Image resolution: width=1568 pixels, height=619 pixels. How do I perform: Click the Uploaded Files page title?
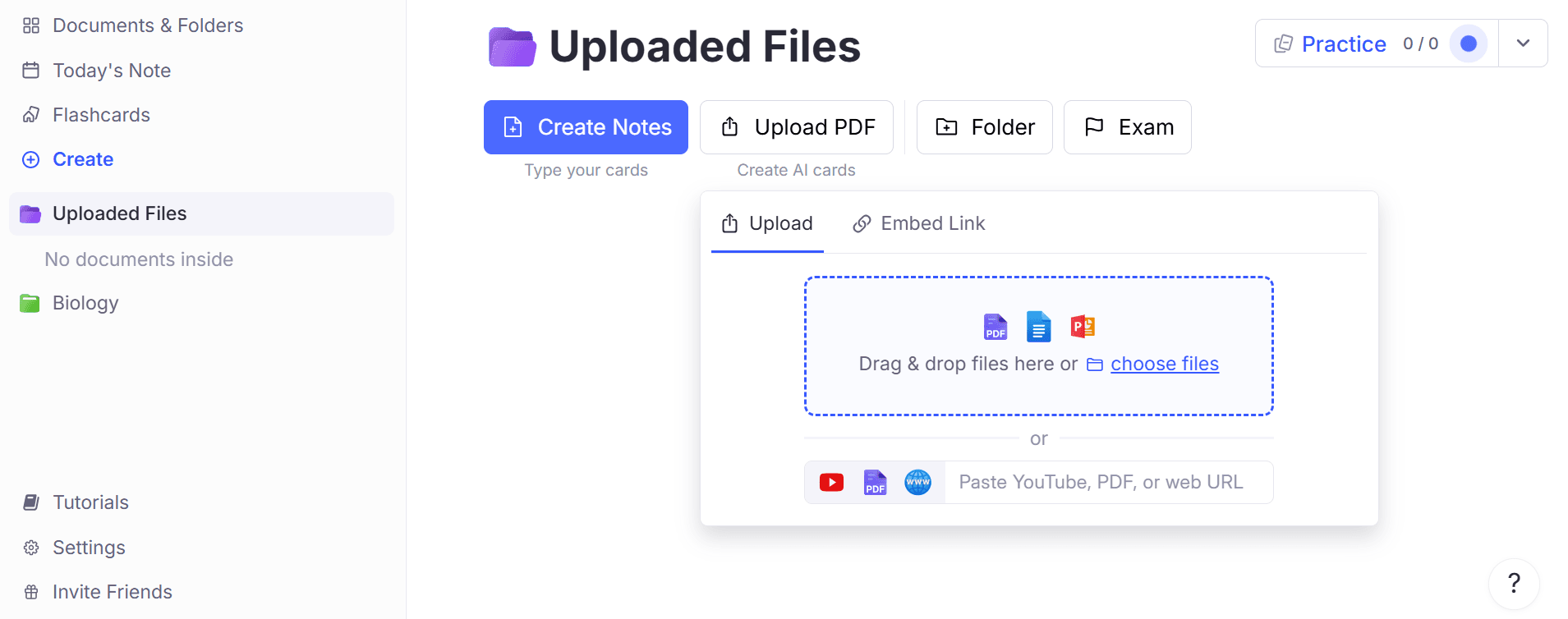point(705,47)
